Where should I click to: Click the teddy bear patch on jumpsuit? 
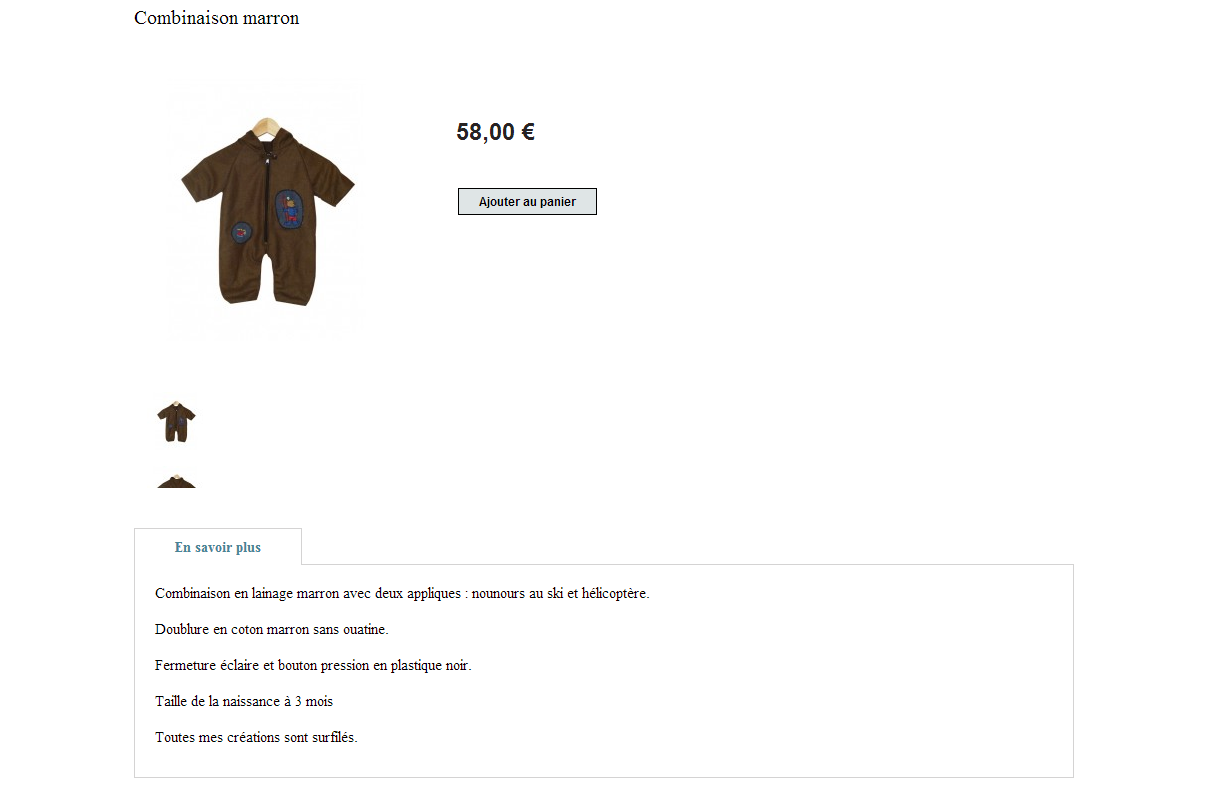[289, 210]
